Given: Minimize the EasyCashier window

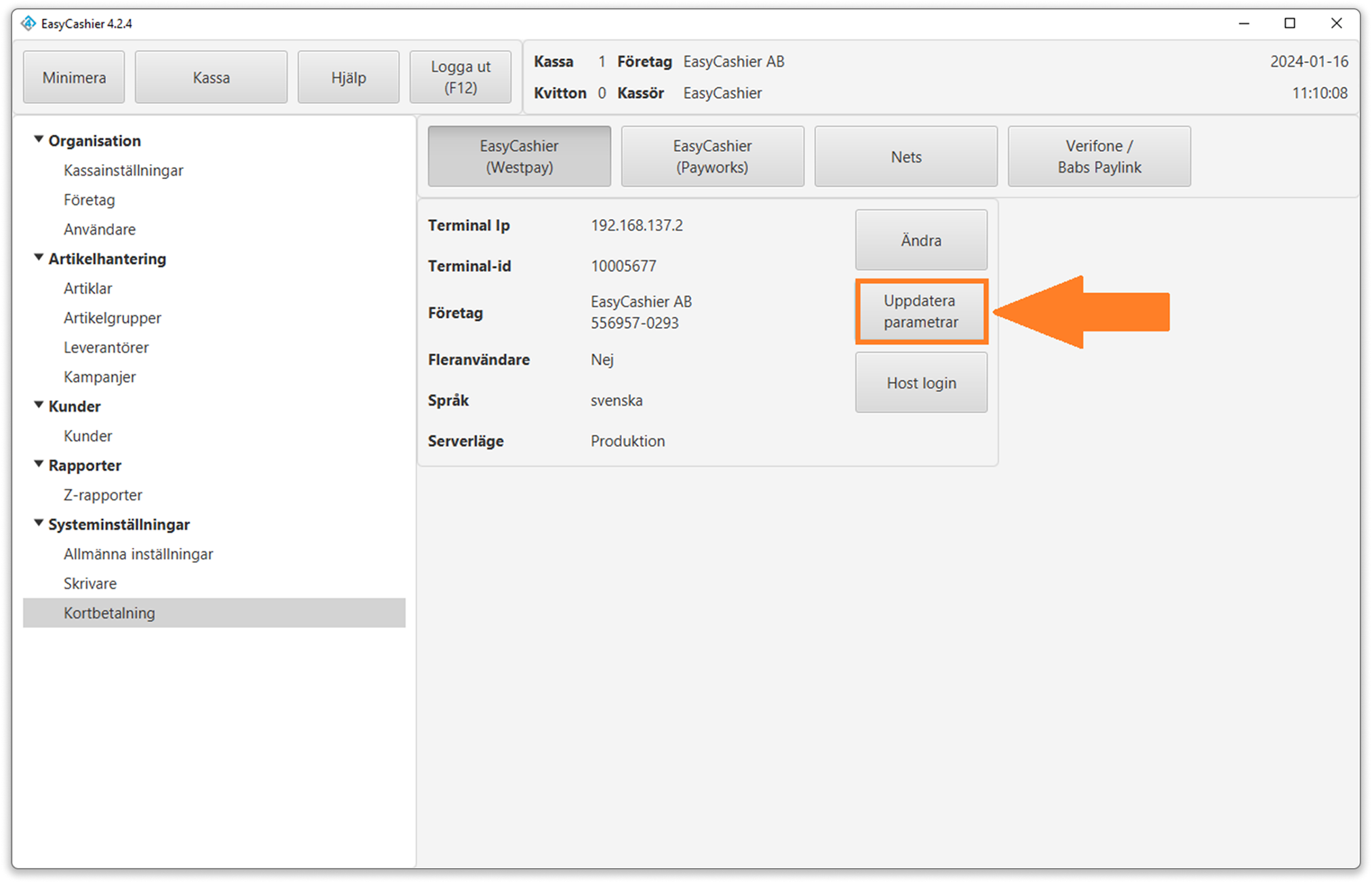Looking at the screenshot, I should tap(1244, 23).
